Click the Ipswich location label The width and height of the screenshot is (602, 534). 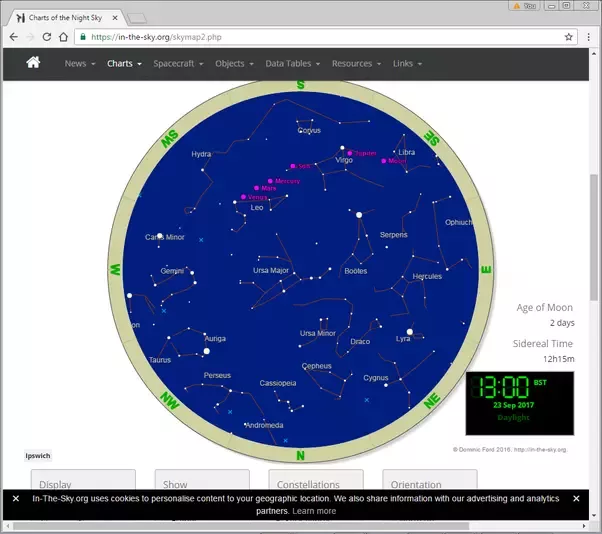(38, 456)
